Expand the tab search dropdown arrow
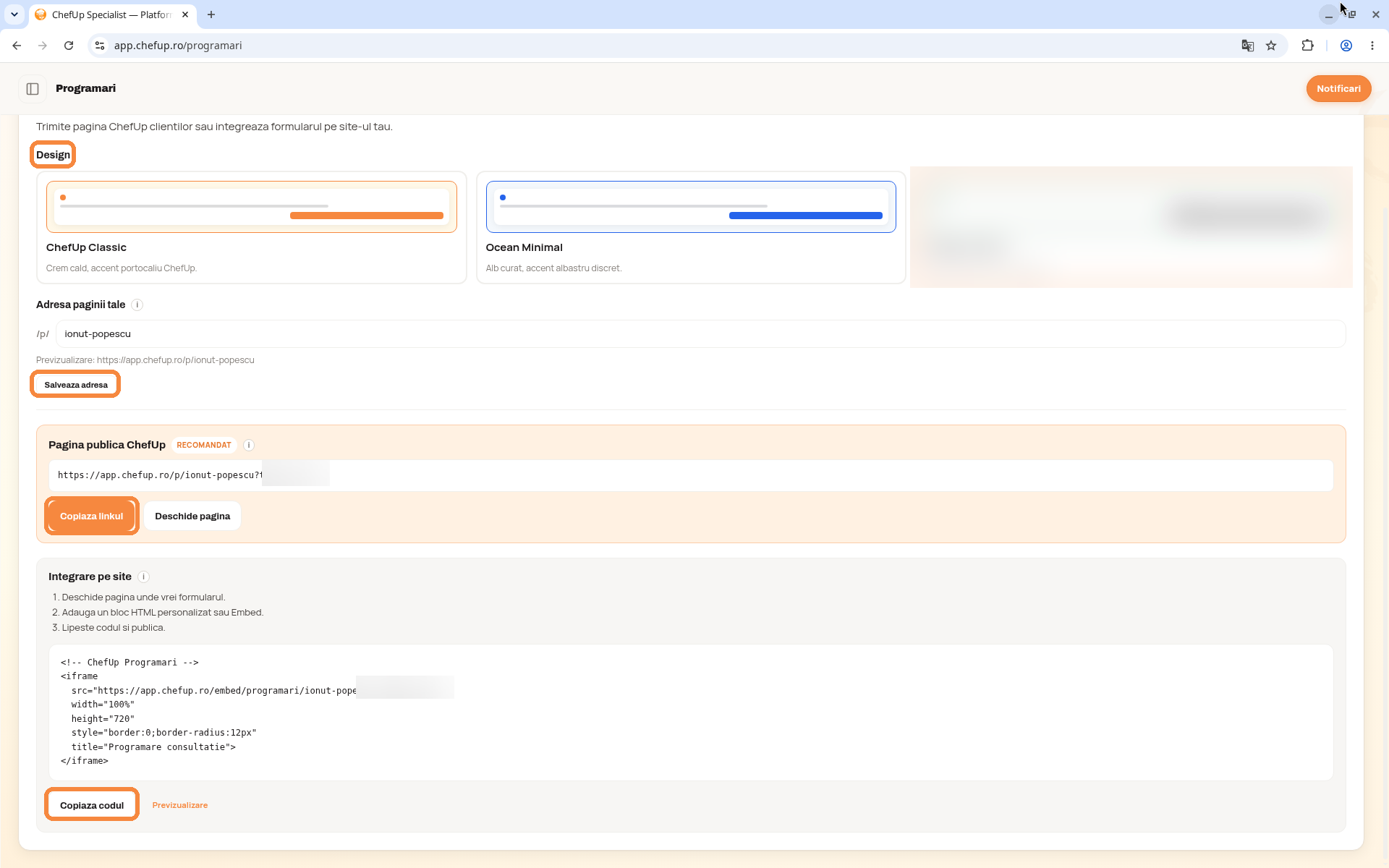This screenshot has width=1389, height=868. [x=14, y=14]
